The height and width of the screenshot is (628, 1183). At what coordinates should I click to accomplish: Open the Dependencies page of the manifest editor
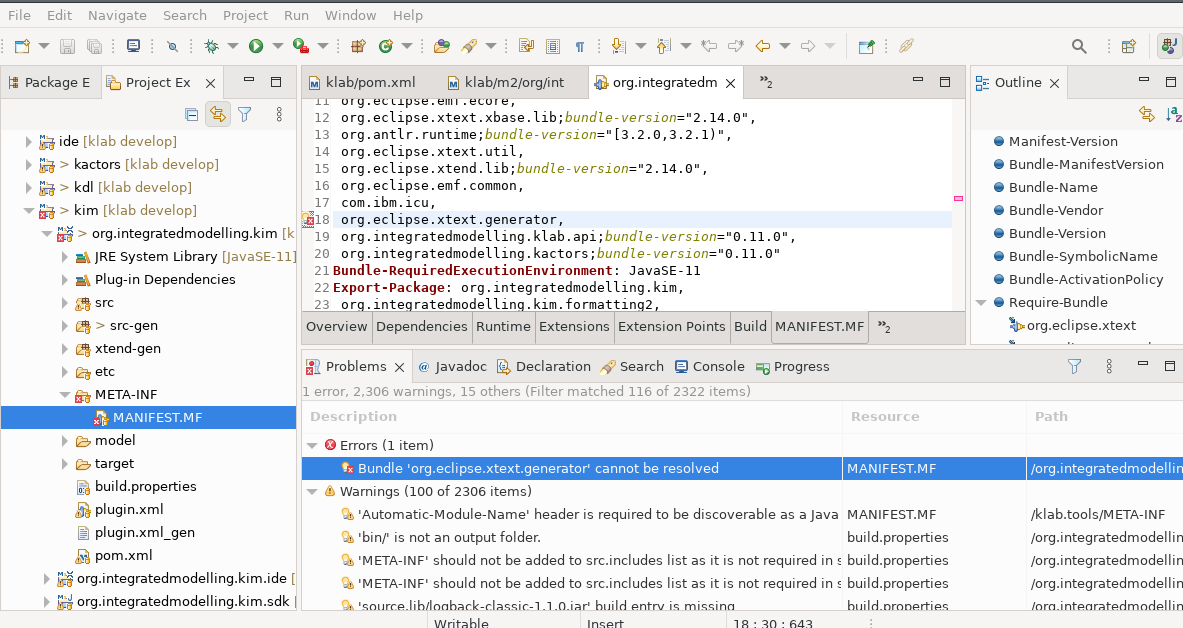coord(423,326)
